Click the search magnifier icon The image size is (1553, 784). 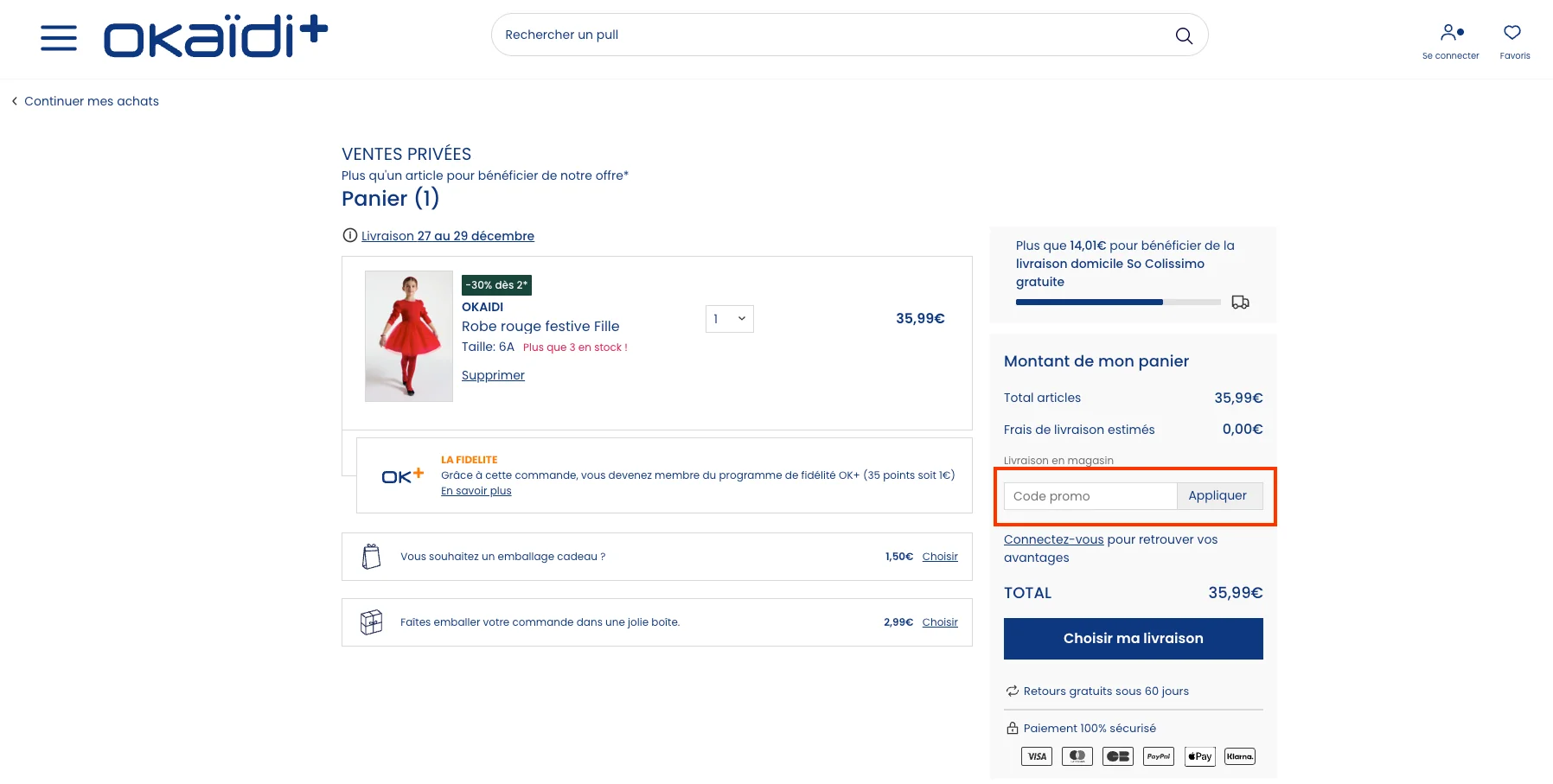pos(1183,35)
